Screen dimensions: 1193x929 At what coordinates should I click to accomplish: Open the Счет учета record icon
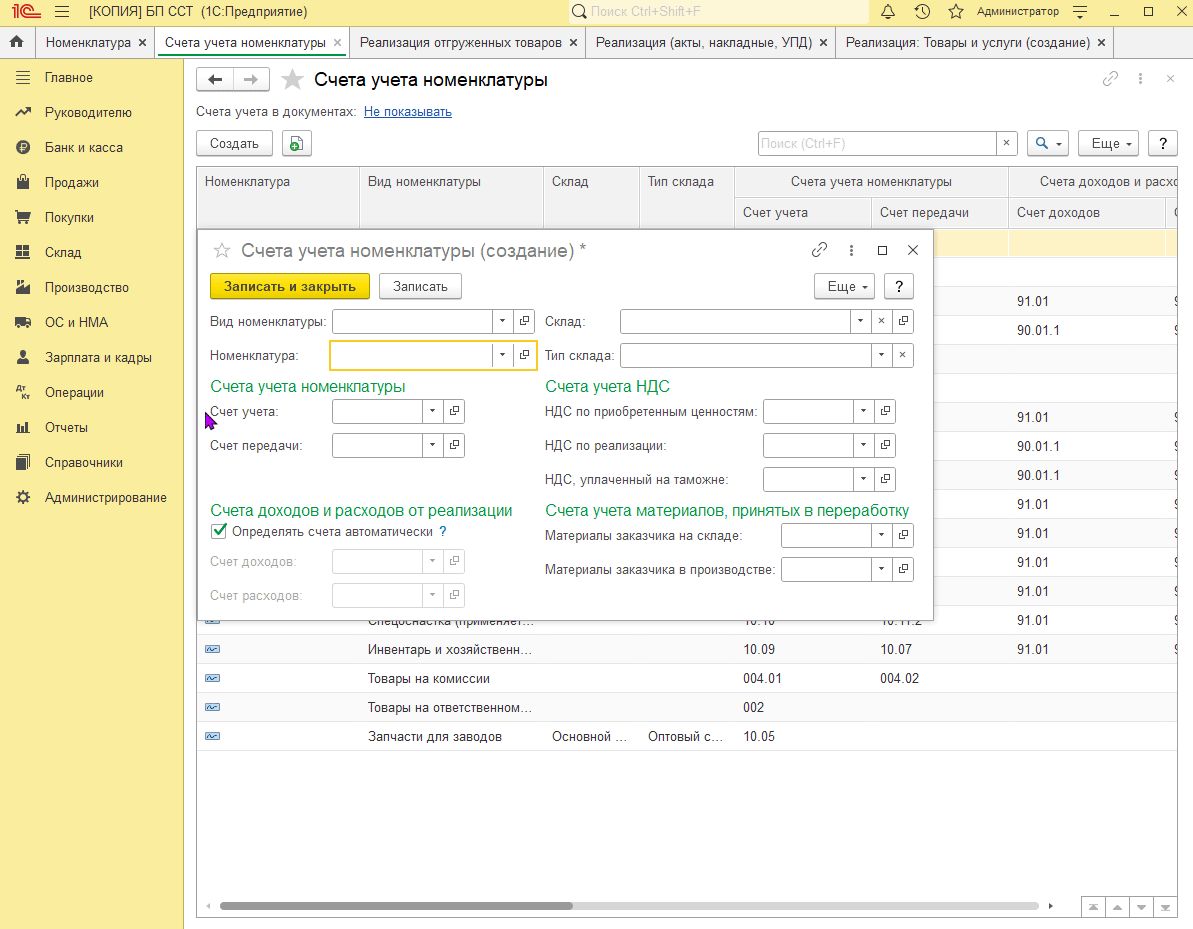(454, 411)
